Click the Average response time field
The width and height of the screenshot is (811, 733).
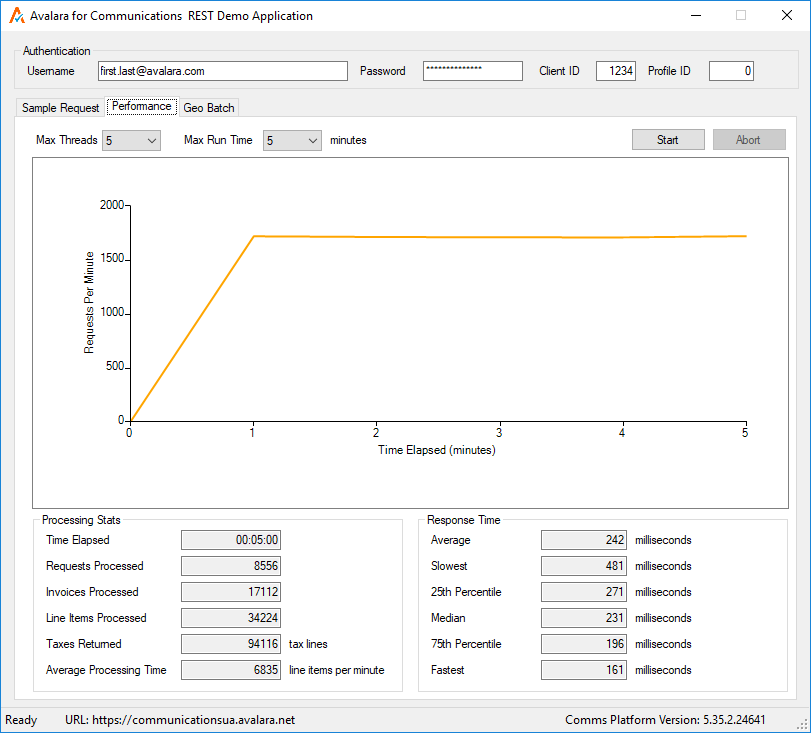click(x=583, y=540)
